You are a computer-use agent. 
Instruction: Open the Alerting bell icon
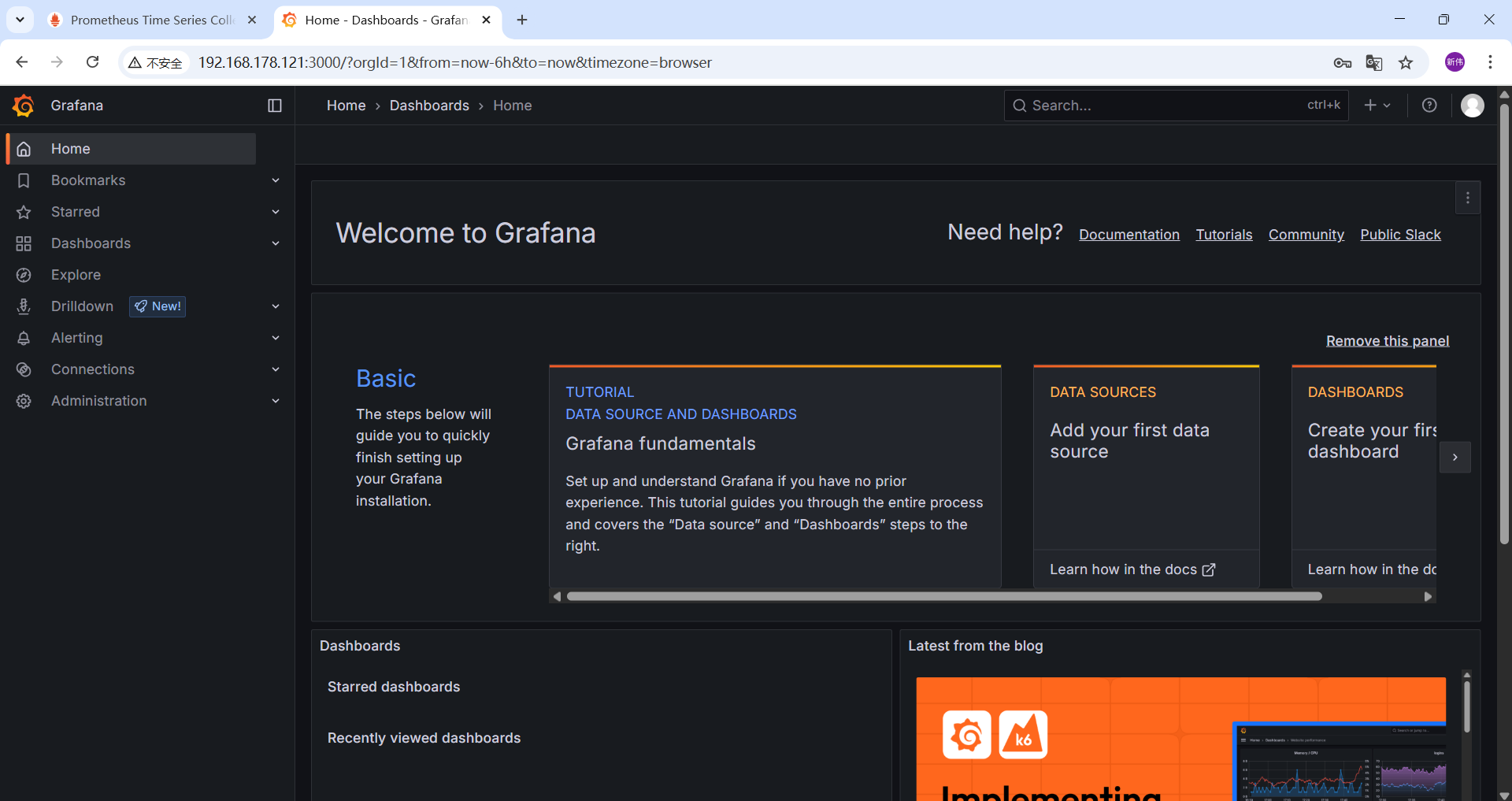point(24,337)
